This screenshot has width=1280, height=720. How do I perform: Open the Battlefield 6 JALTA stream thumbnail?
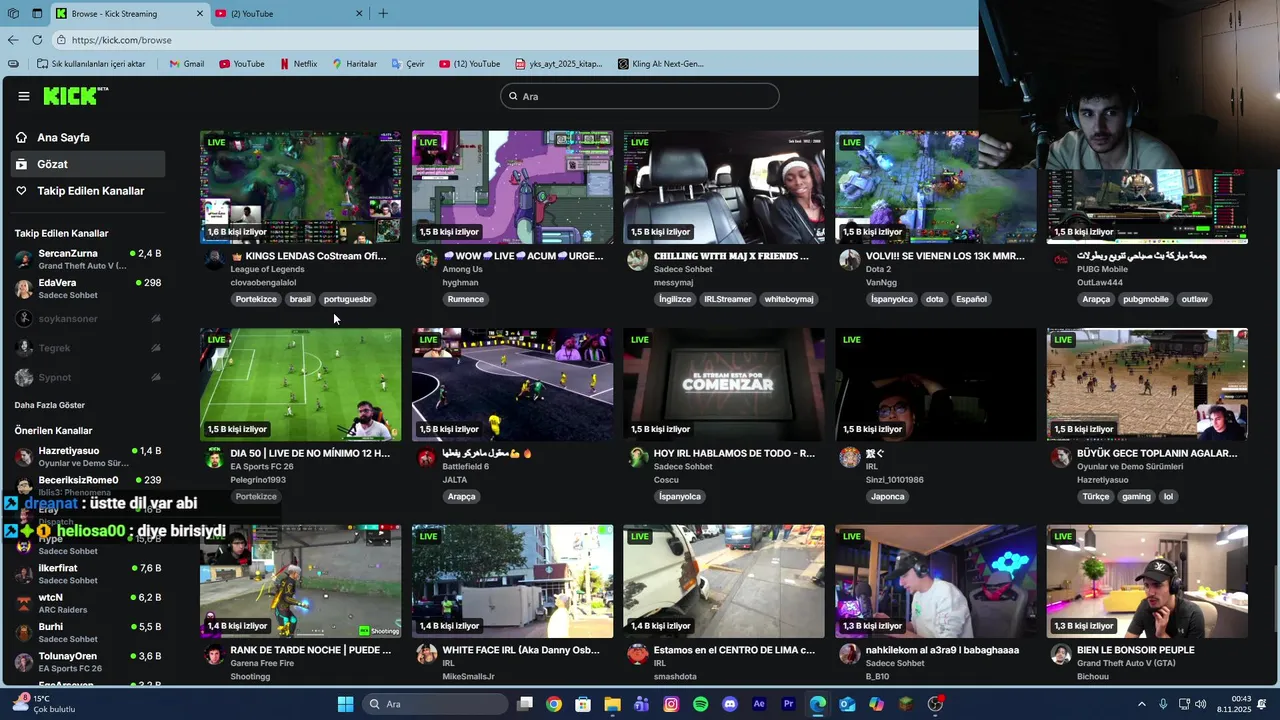click(x=512, y=385)
